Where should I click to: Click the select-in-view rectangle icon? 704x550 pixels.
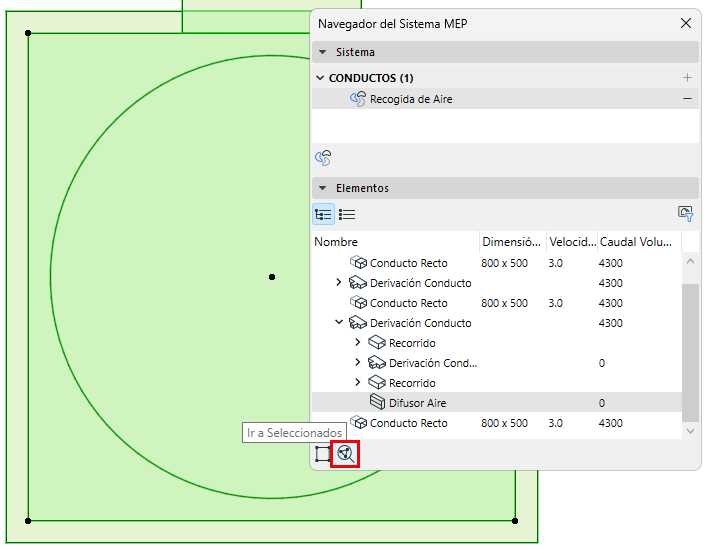click(322, 454)
